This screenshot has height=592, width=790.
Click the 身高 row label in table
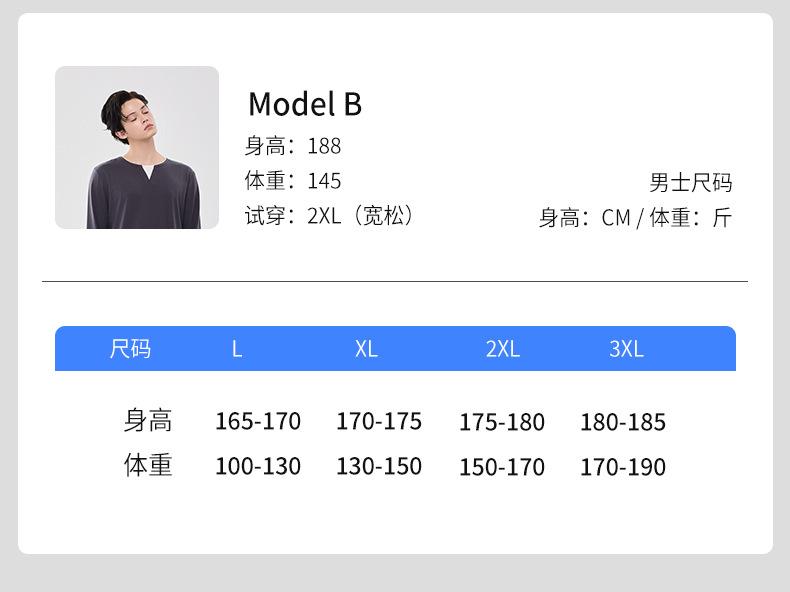coord(148,421)
